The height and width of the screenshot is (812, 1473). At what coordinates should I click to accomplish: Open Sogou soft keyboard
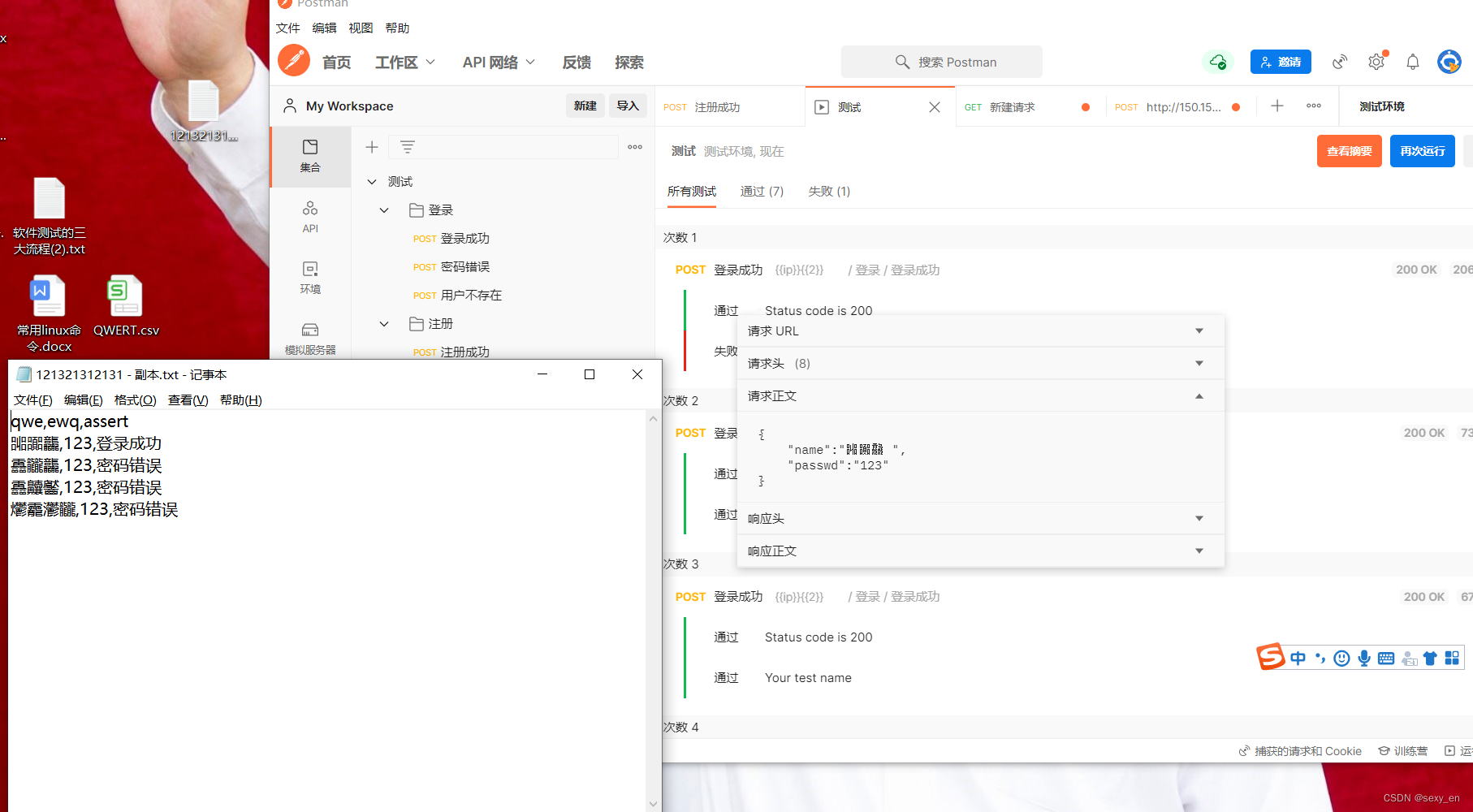[x=1386, y=658]
